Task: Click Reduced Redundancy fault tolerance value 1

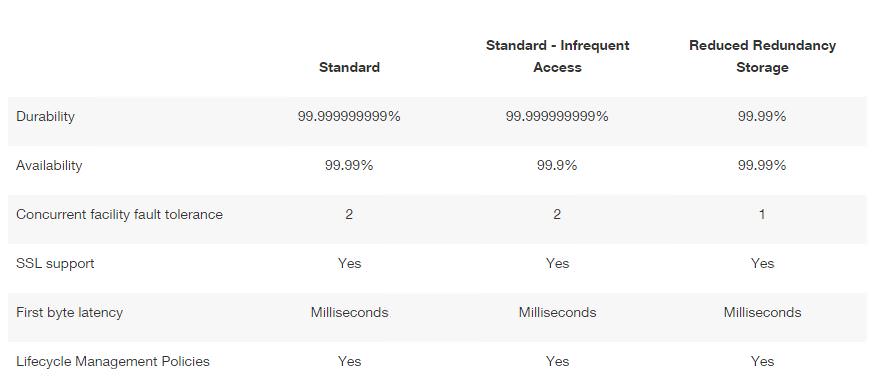Action: [762, 214]
